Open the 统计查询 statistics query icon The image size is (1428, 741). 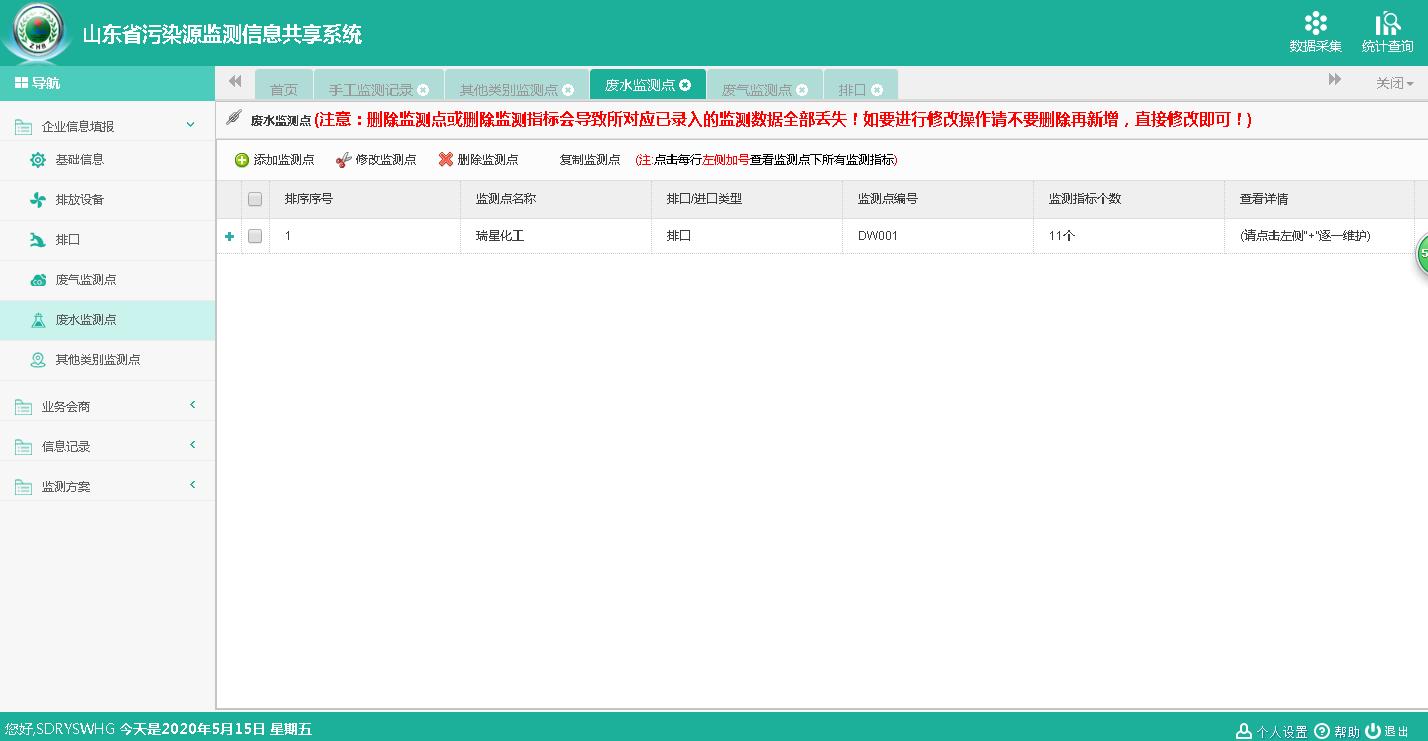click(x=1387, y=24)
